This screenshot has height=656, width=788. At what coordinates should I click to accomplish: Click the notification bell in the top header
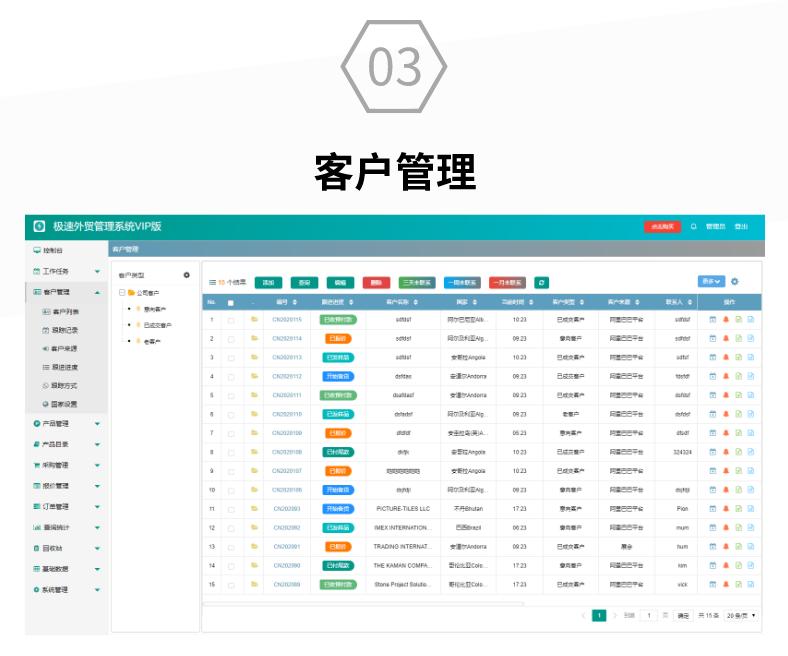click(x=694, y=227)
